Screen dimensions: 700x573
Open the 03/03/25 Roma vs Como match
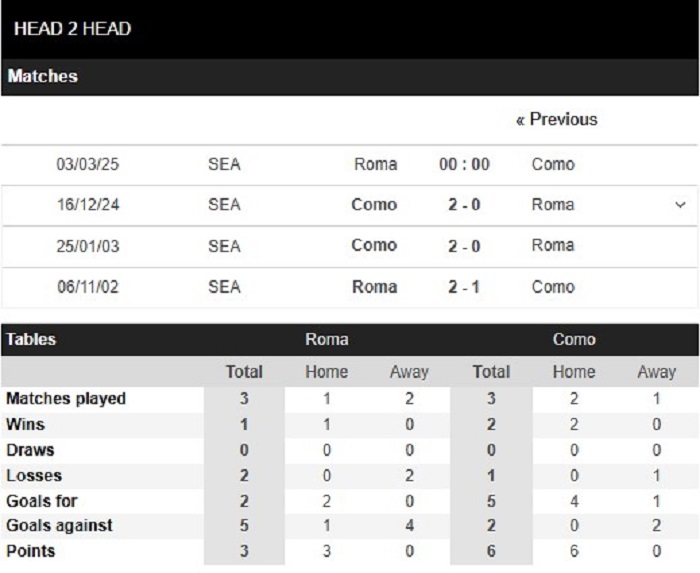[x=350, y=164]
